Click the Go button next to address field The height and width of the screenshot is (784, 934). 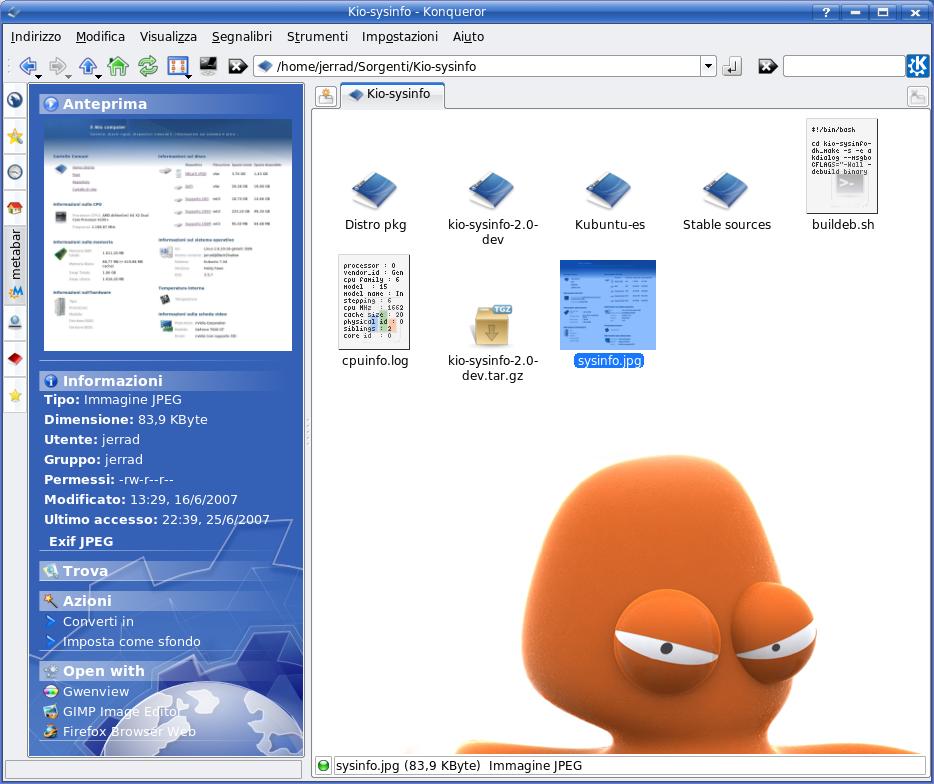(732, 66)
